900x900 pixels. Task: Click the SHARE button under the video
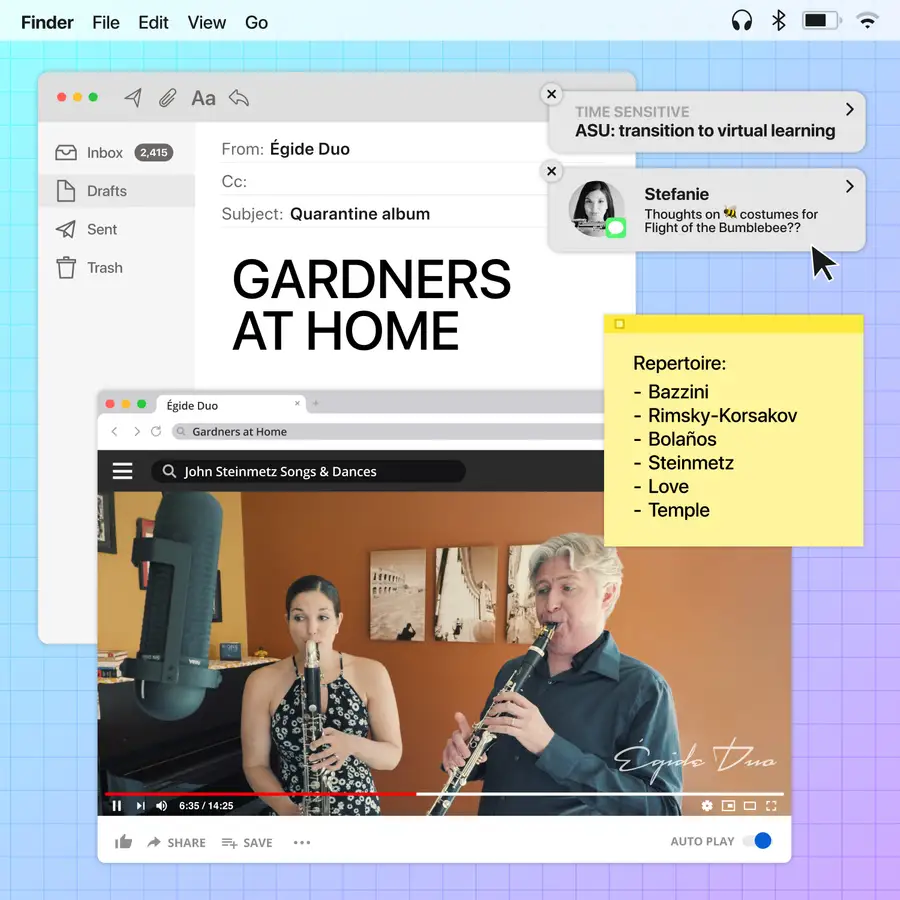coord(176,842)
